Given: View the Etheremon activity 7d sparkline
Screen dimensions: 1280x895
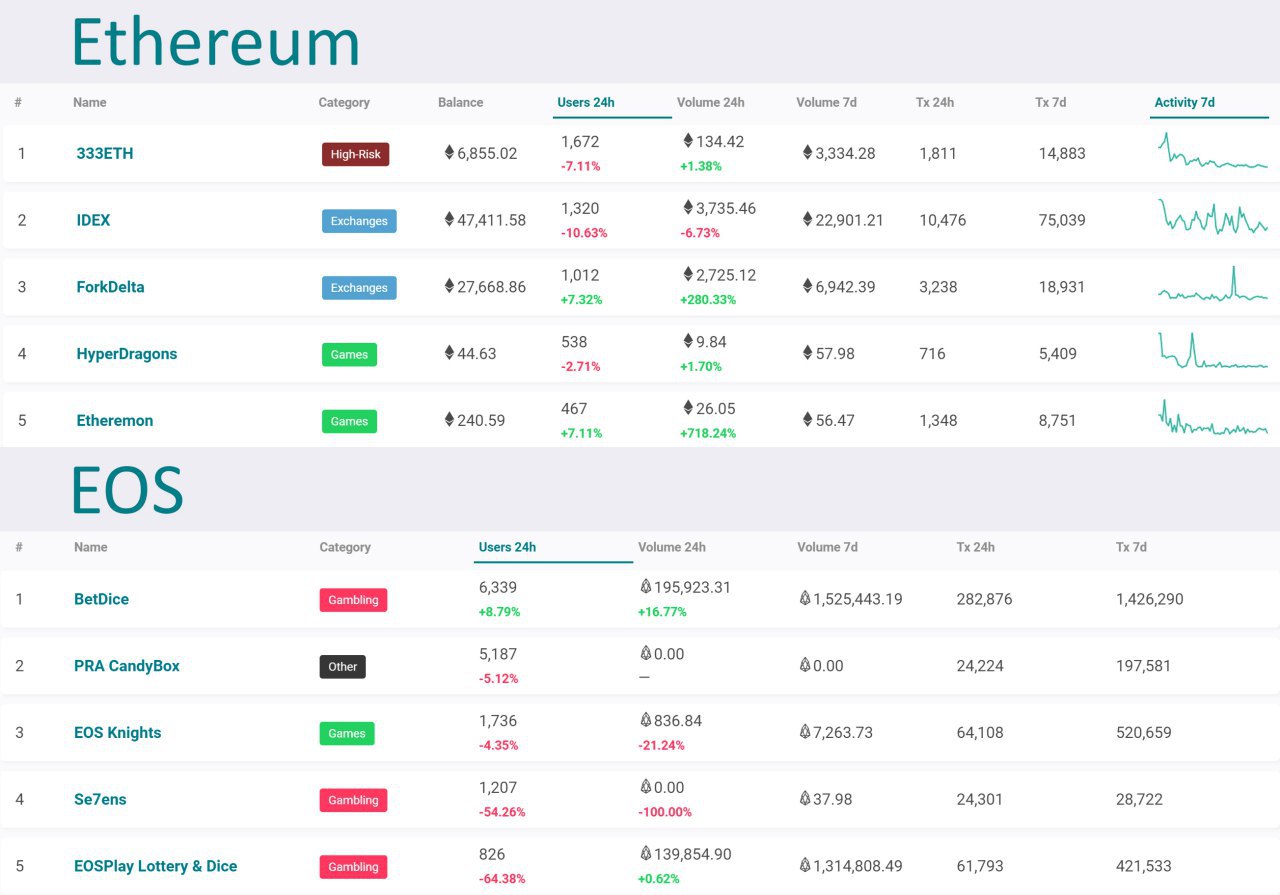Looking at the screenshot, I should point(1213,418).
